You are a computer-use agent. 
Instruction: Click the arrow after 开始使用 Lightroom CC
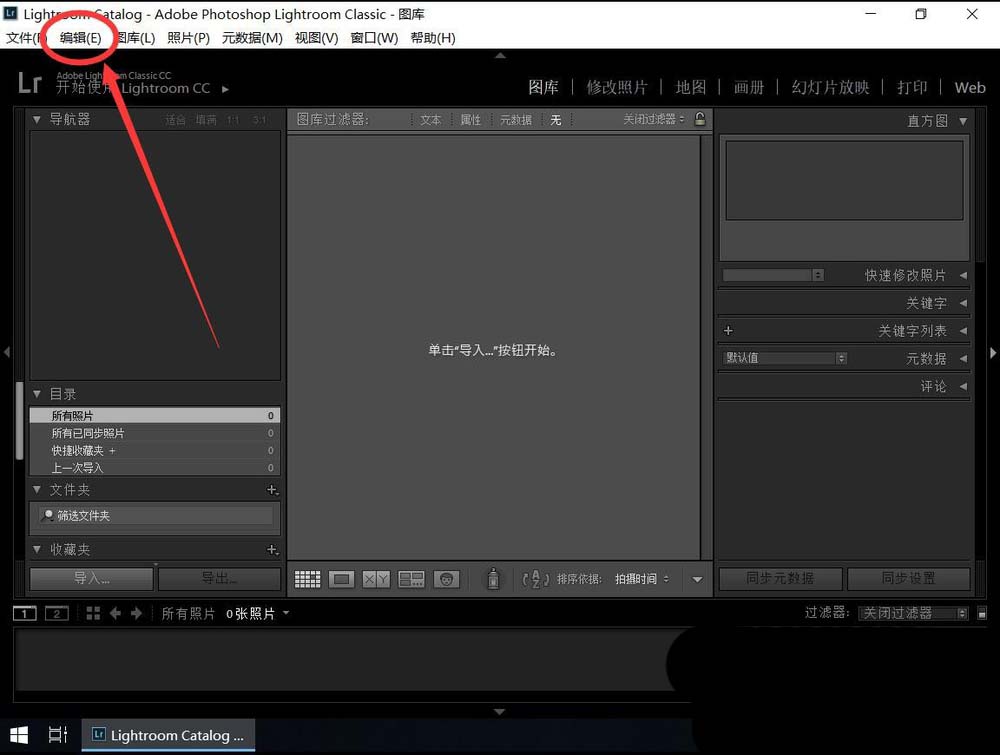[x=225, y=89]
